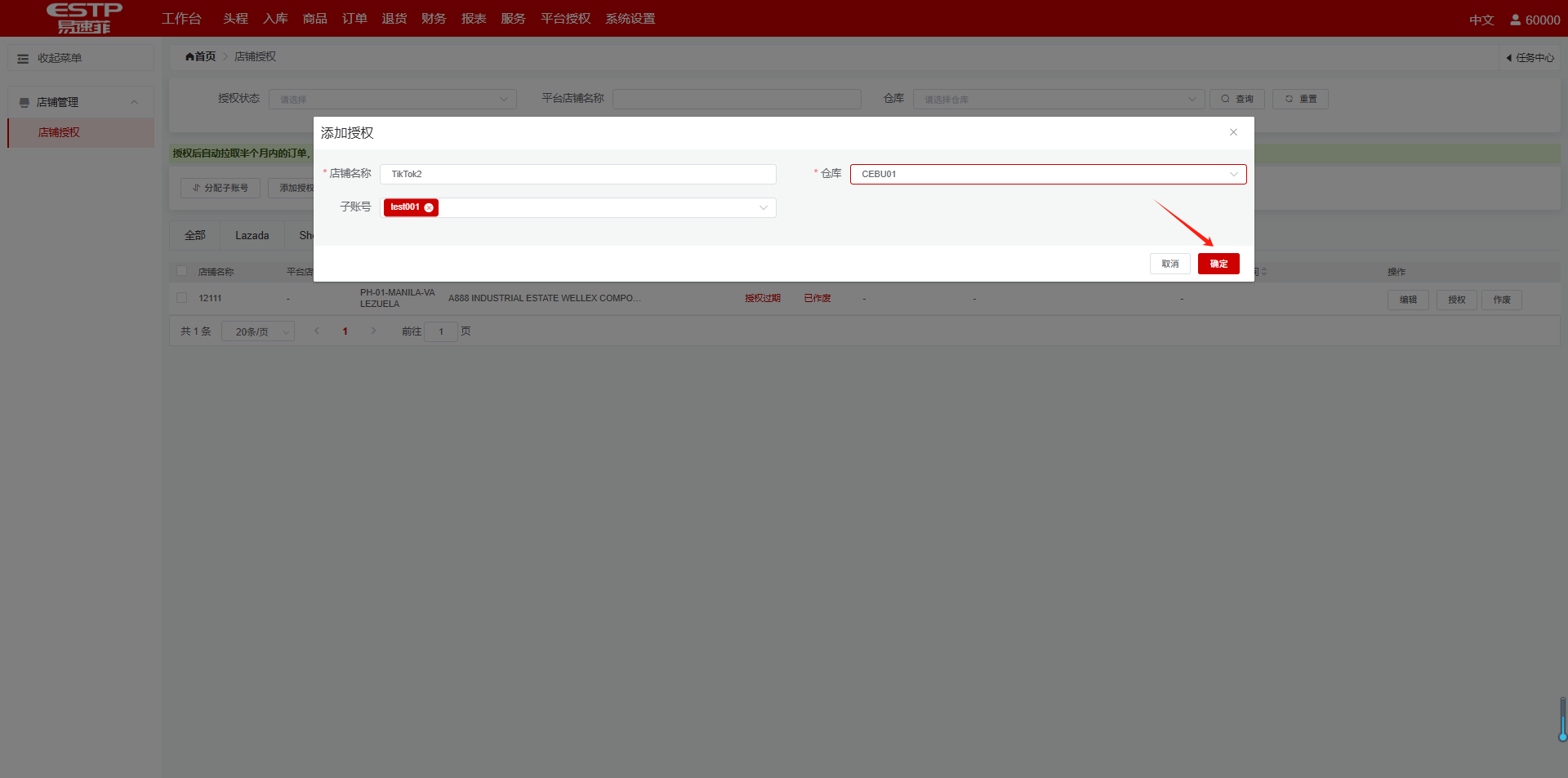Open the 平台授权 top menu
The height and width of the screenshot is (778, 1568).
click(x=565, y=19)
